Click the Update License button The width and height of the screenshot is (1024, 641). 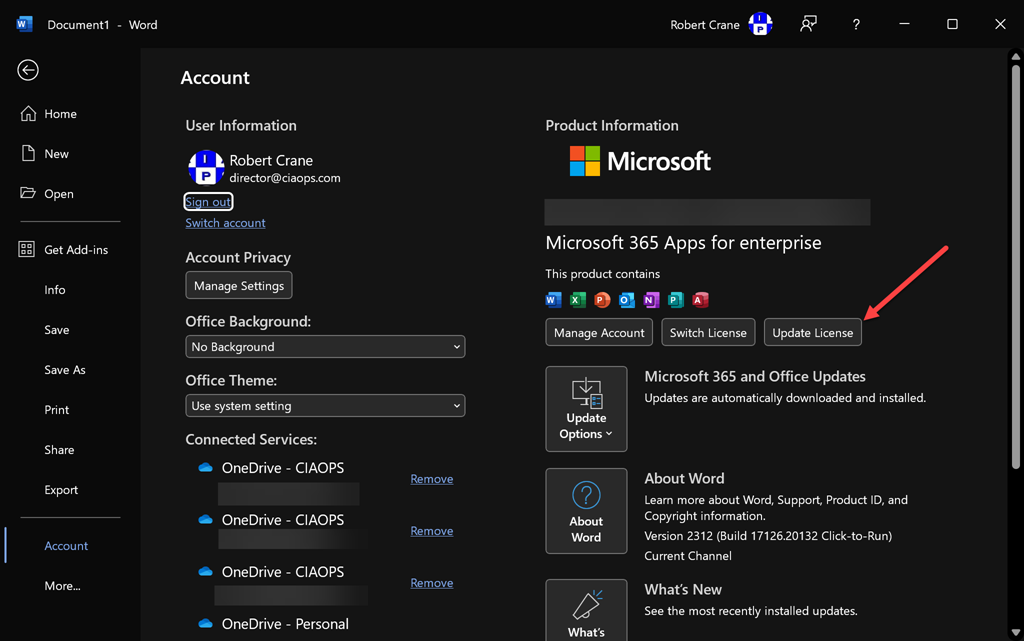point(812,333)
